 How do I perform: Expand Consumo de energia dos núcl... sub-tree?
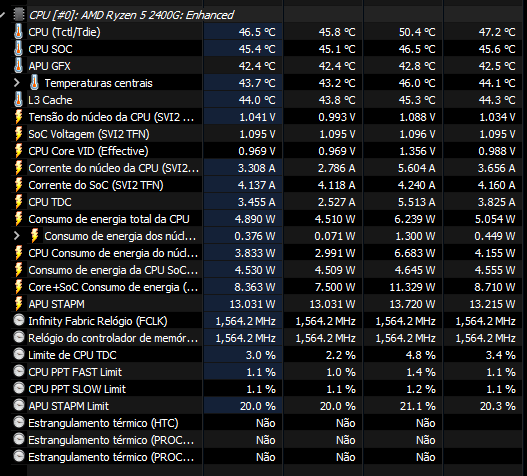(17, 236)
